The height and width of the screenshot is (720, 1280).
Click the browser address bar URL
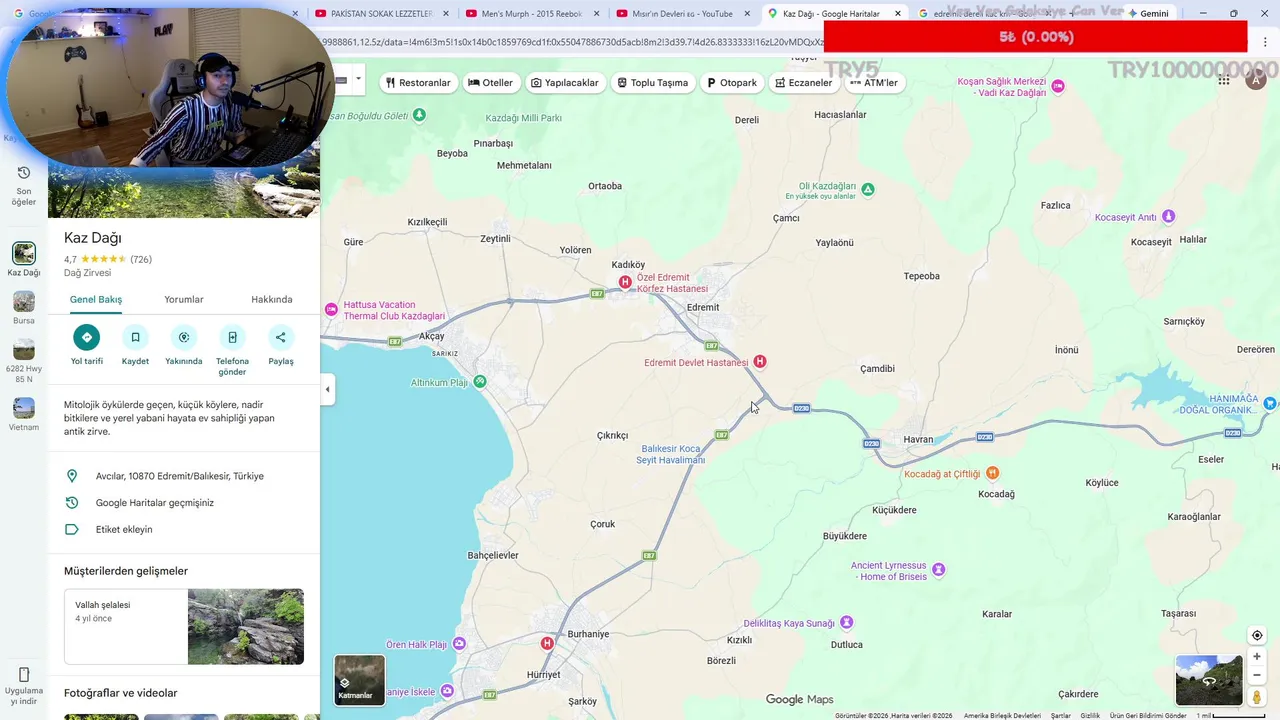click(572, 42)
